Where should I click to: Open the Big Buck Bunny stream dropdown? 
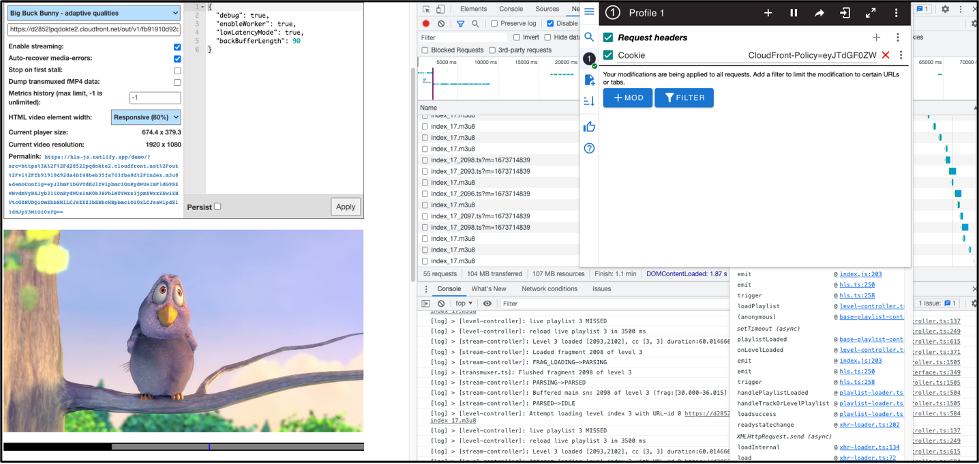(x=93, y=12)
